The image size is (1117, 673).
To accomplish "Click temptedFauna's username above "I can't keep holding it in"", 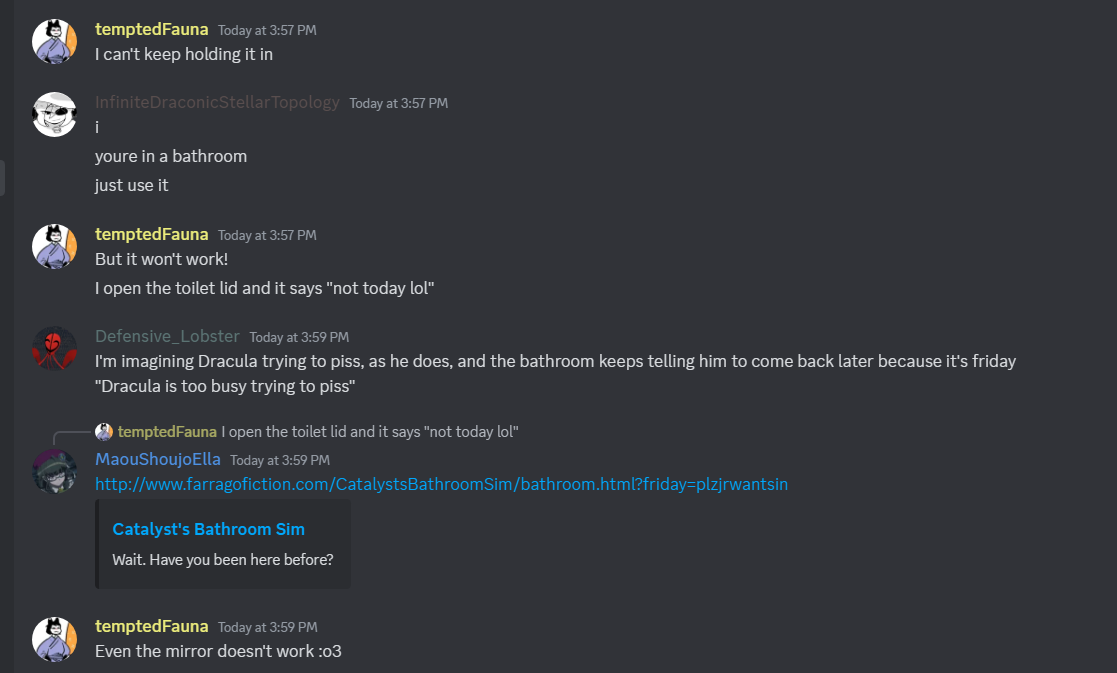I will (x=151, y=29).
